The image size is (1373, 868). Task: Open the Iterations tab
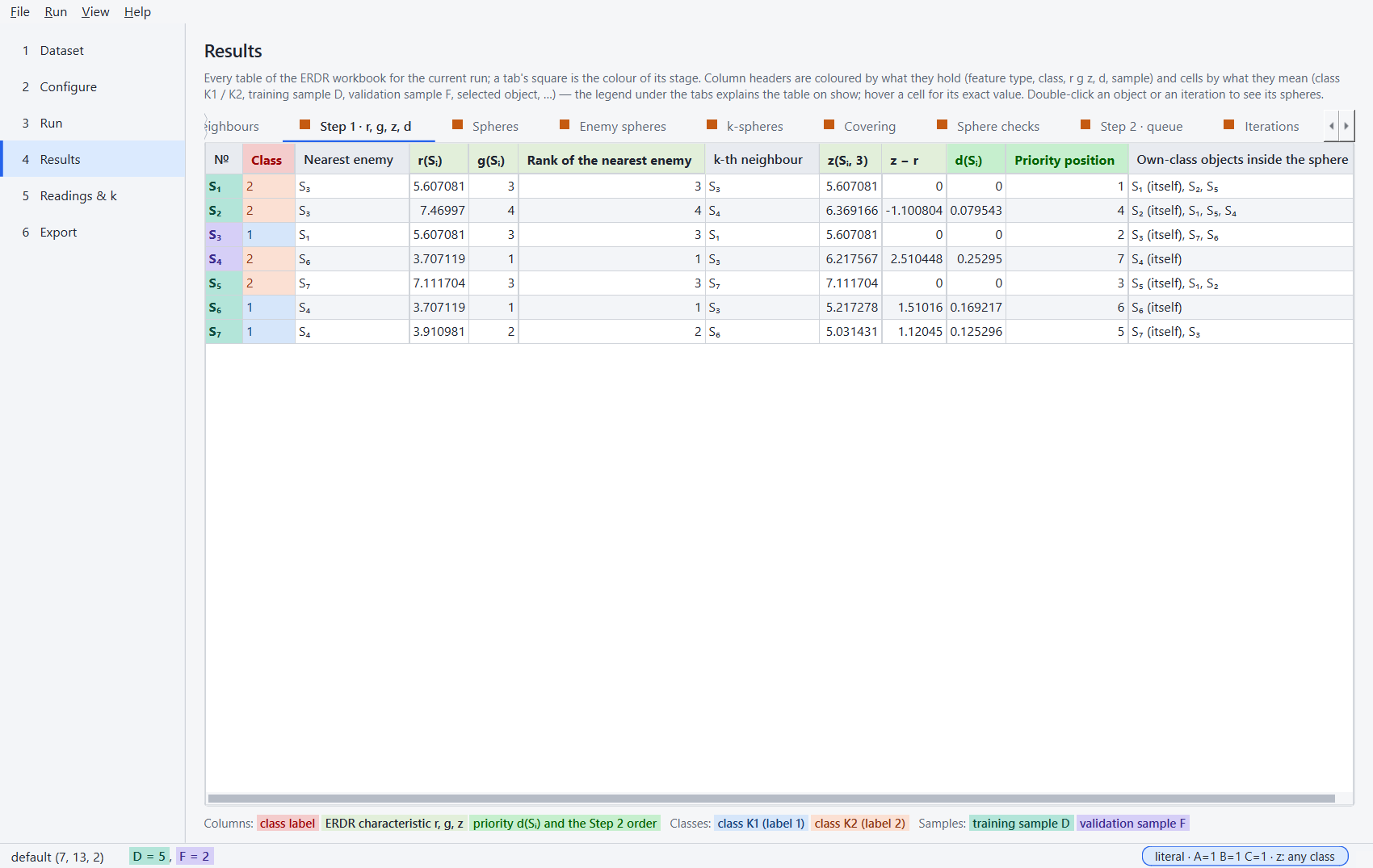coord(1262,126)
